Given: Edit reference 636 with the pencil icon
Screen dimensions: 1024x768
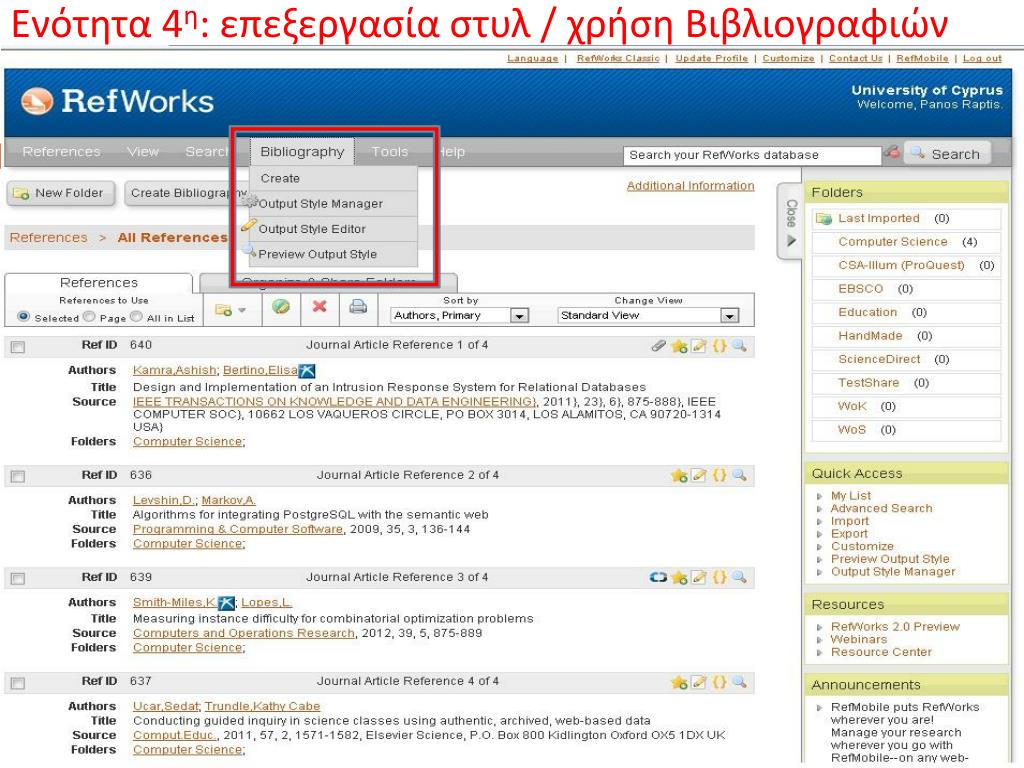Looking at the screenshot, I should [x=699, y=475].
